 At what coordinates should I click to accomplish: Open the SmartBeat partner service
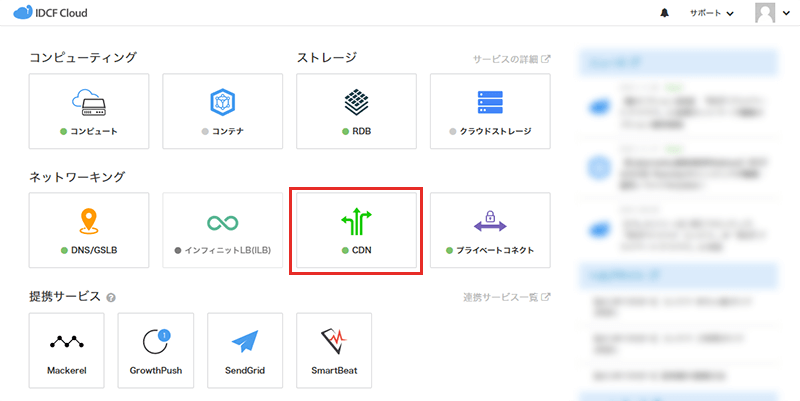[x=333, y=350]
